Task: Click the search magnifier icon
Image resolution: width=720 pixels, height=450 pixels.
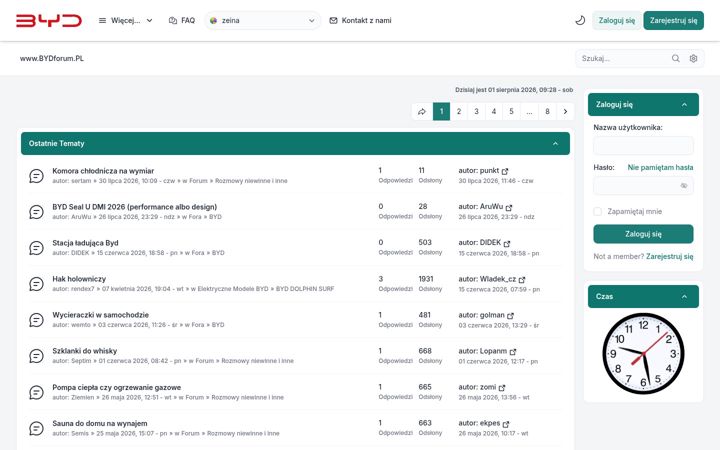Action: (x=675, y=58)
